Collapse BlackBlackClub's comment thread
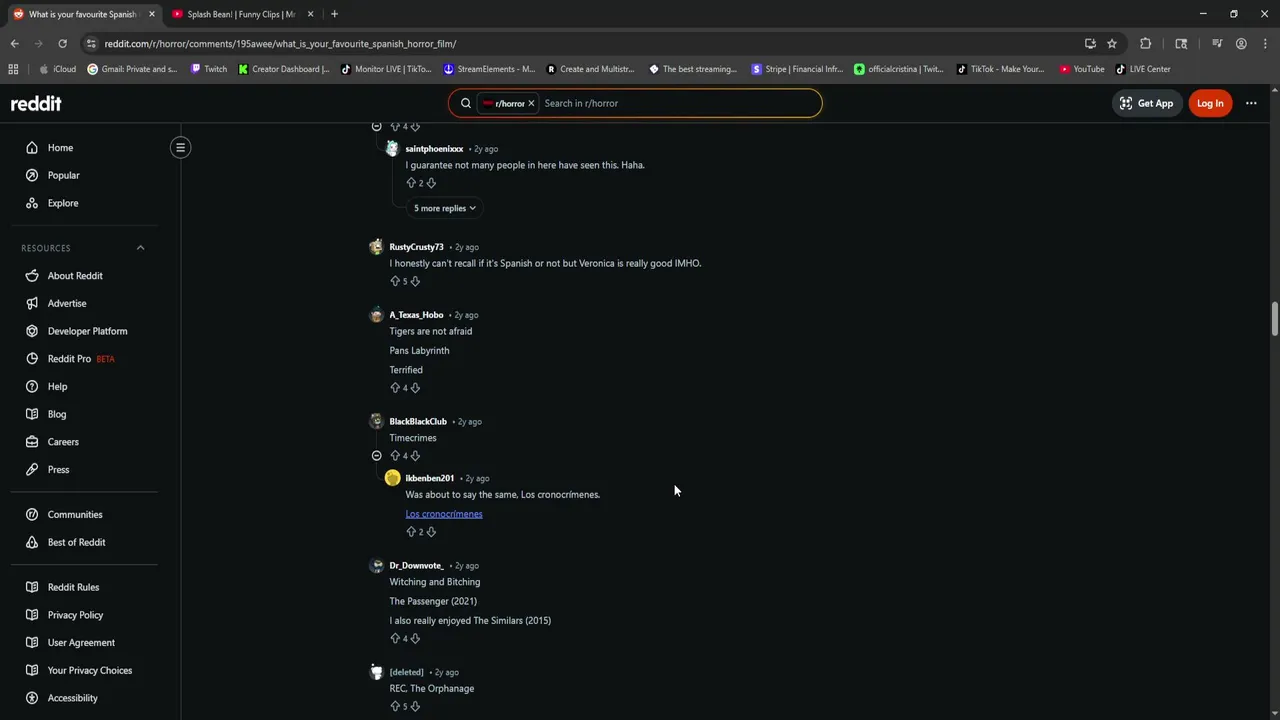The width and height of the screenshot is (1280, 720). point(377,456)
